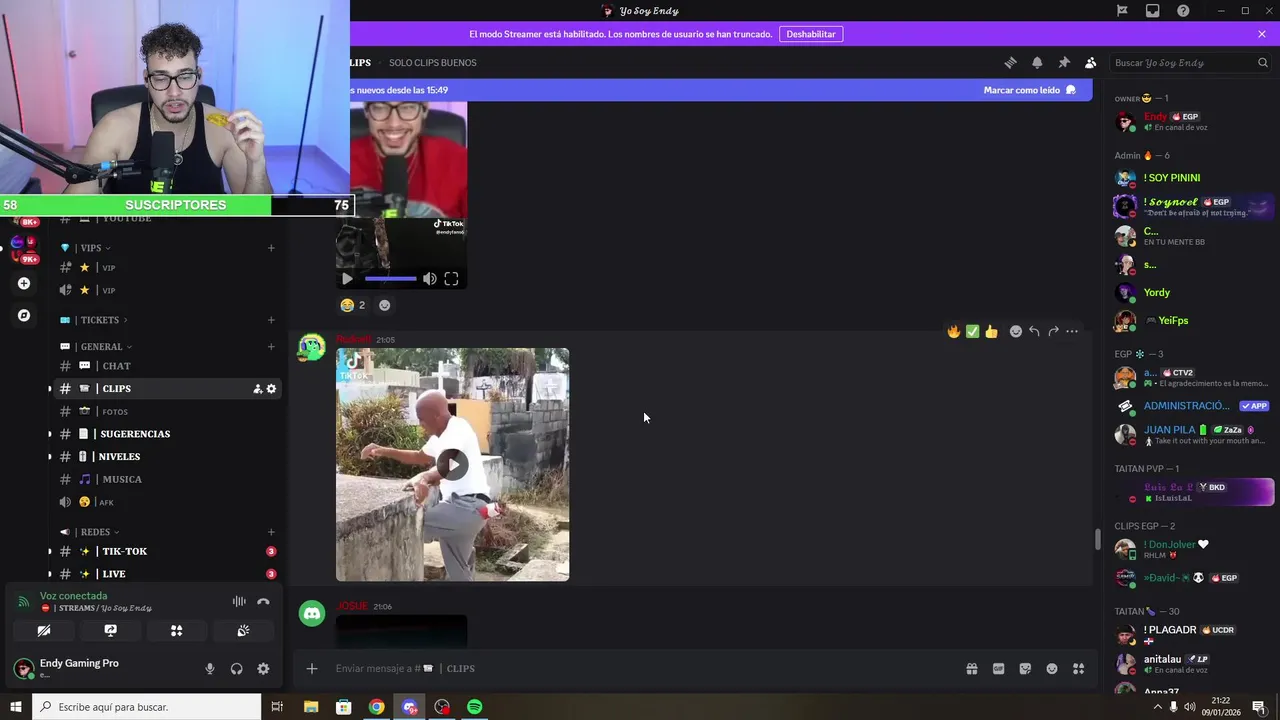Open Spotify from the taskbar
This screenshot has width=1280, height=720.
(475, 707)
